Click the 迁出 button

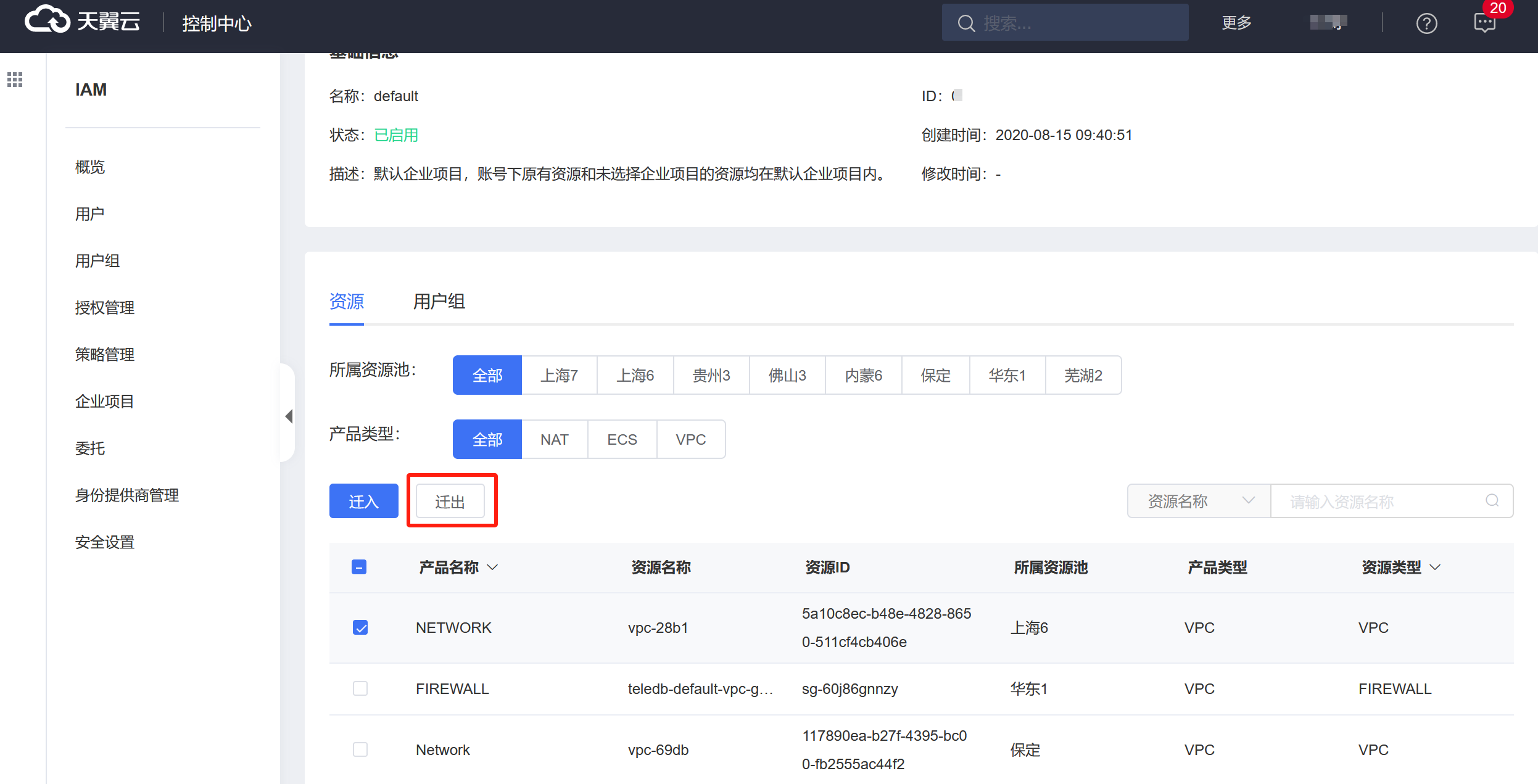(x=450, y=501)
